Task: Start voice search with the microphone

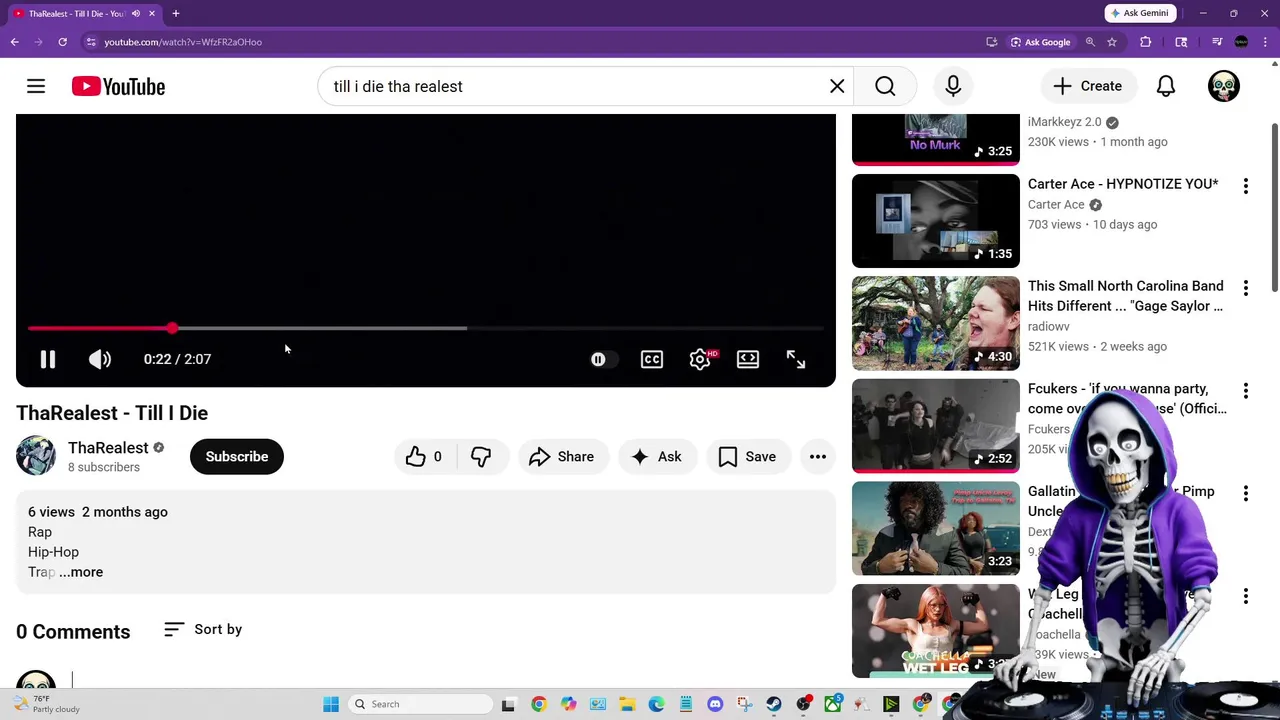Action: tap(953, 86)
